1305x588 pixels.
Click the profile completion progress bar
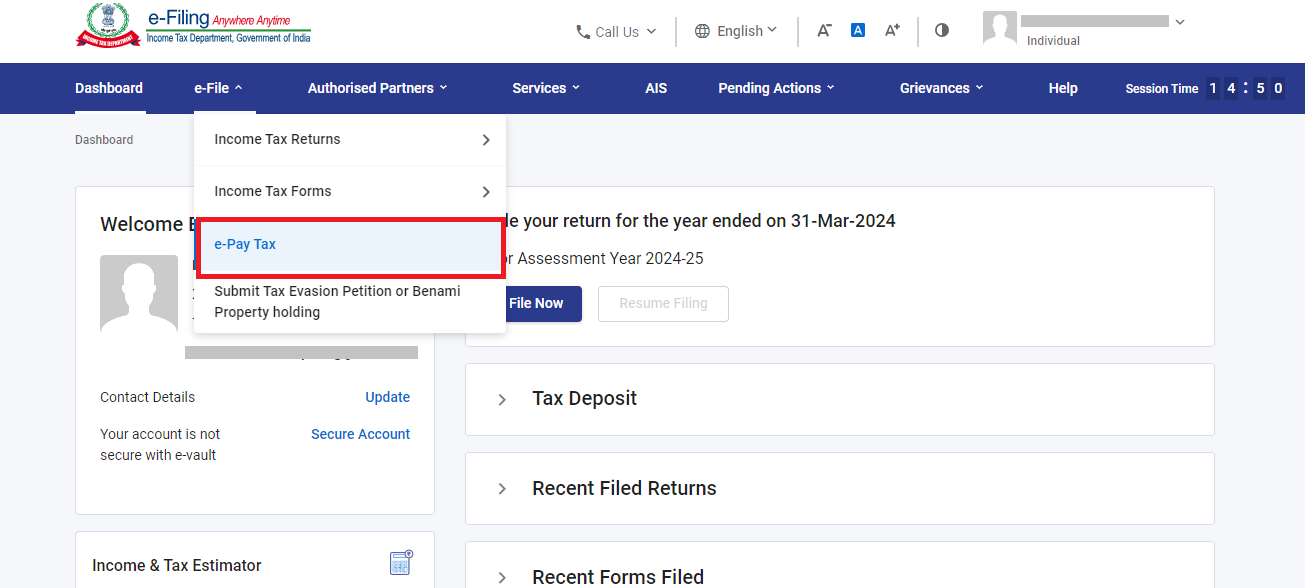point(301,352)
